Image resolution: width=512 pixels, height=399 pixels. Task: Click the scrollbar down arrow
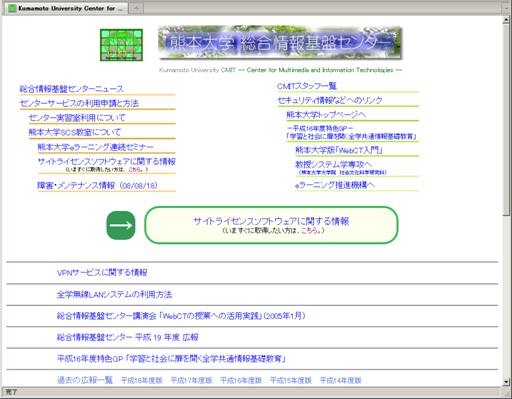point(507,382)
